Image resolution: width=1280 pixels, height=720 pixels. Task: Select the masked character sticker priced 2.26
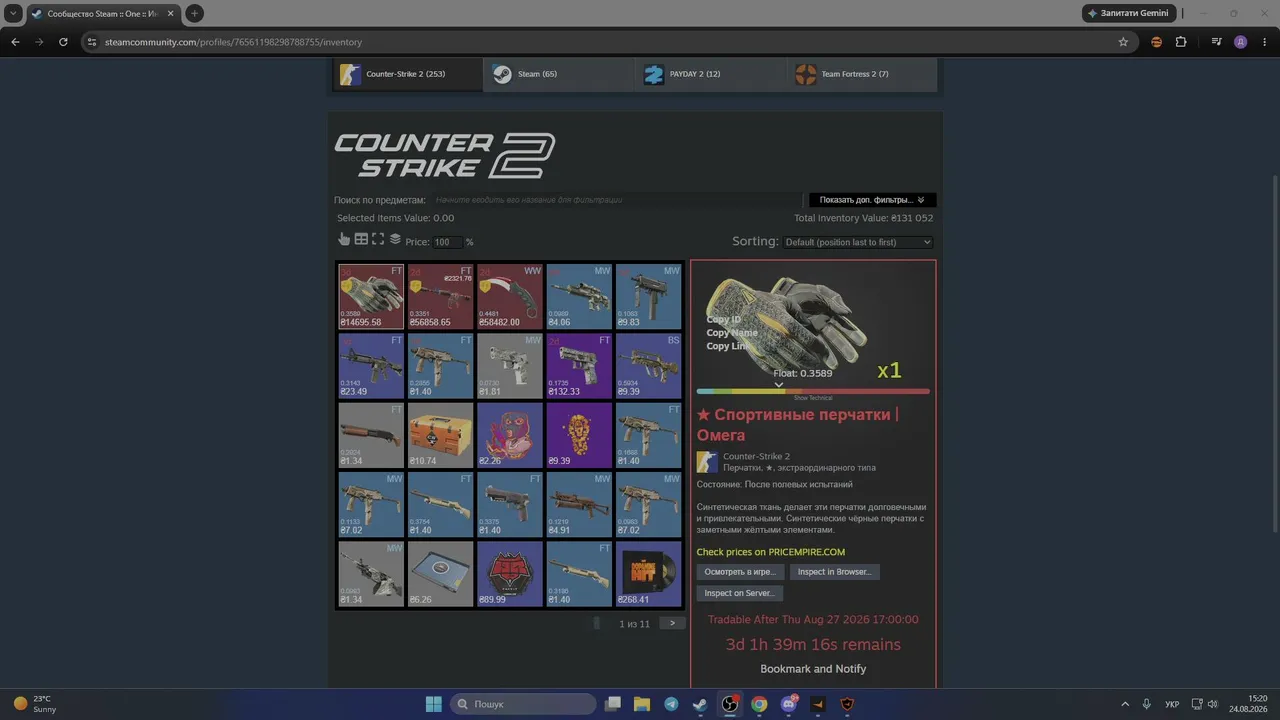(510, 435)
